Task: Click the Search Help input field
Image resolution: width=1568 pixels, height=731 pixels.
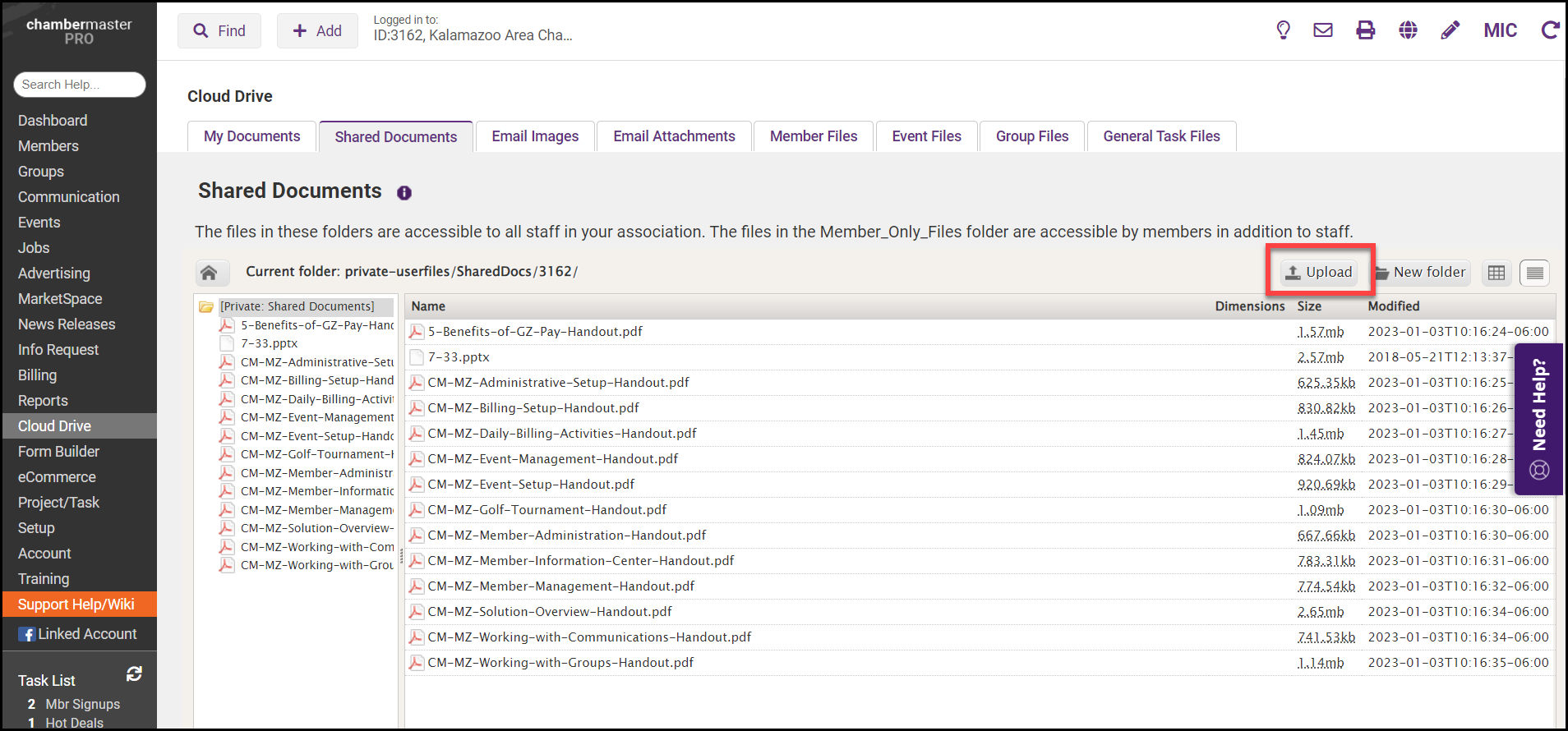Action: click(80, 85)
